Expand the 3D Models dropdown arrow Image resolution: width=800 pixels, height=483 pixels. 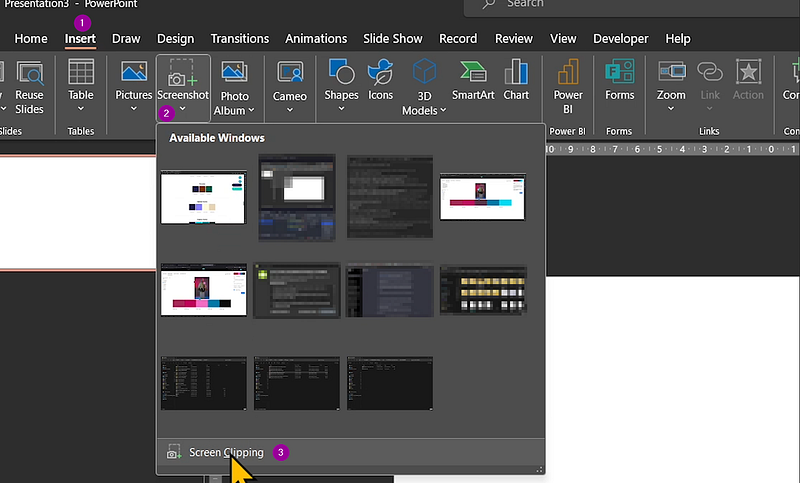point(443,110)
